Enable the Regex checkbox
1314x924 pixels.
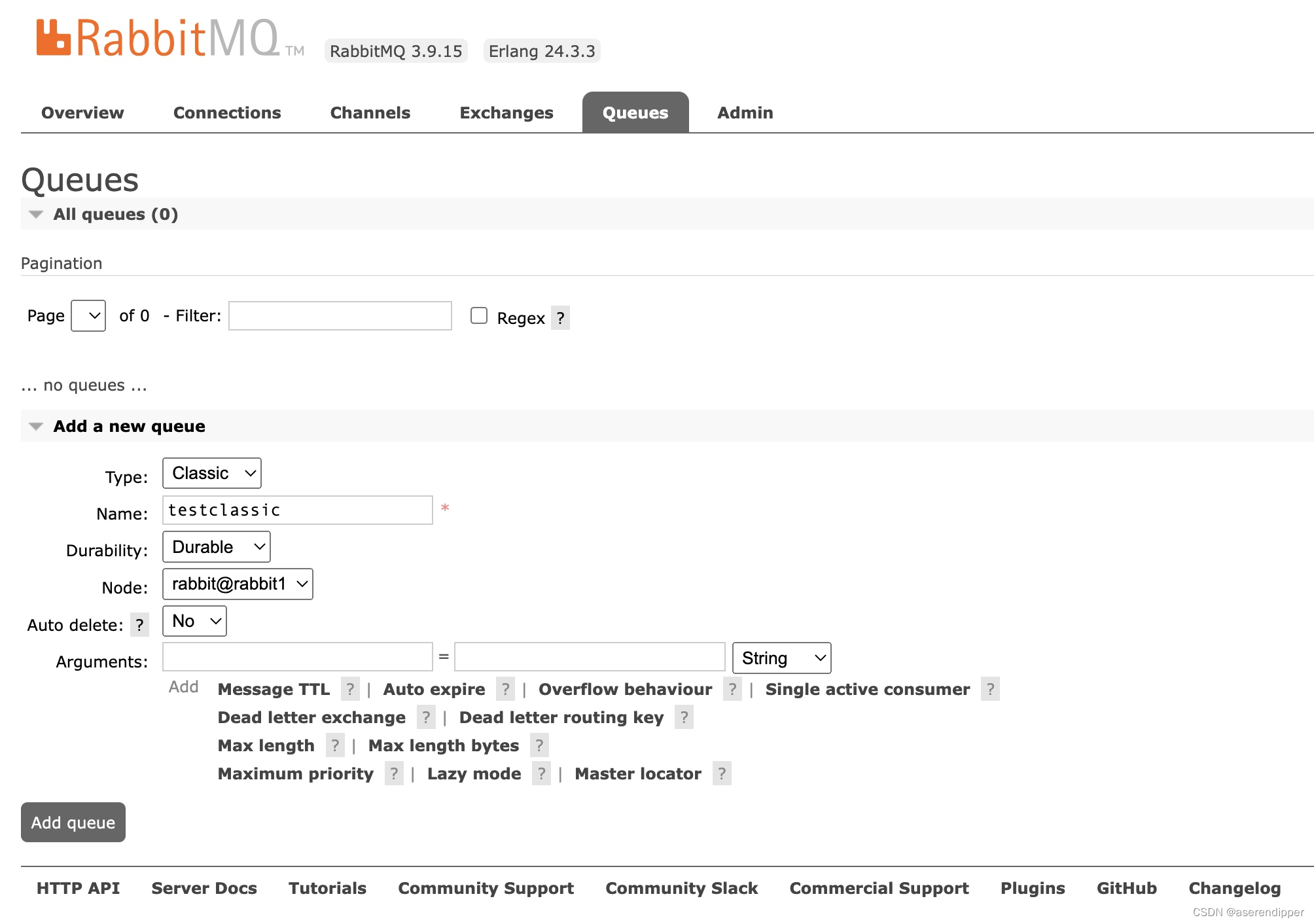click(x=479, y=315)
